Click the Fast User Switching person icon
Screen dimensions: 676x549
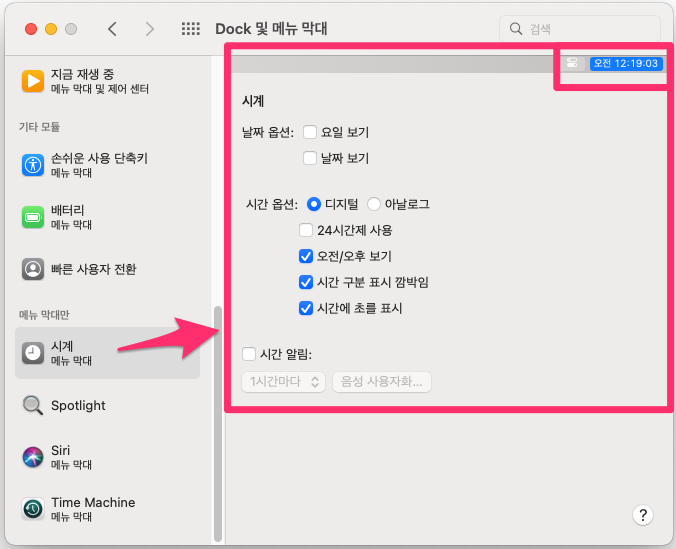pyautogui.click(x=33, y=269)
